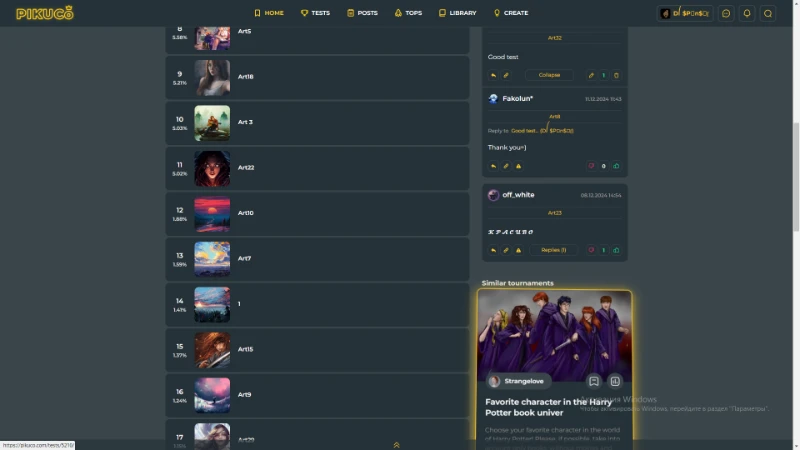Dislike Fakolun's 'Thank you' comment
Viewport: 800px width, 450px height.
point(591,166)
